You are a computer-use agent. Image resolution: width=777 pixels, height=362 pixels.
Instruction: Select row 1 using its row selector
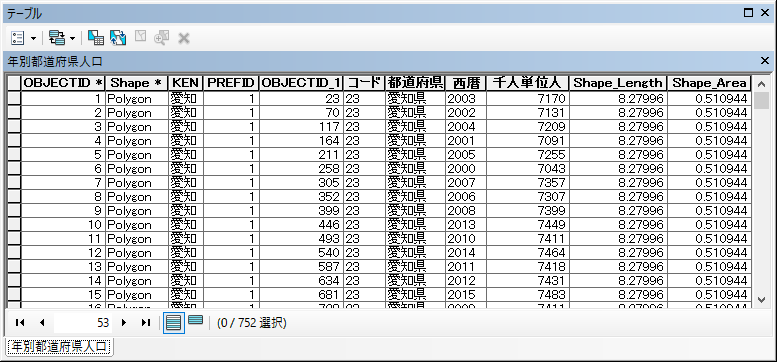(13, 99)
